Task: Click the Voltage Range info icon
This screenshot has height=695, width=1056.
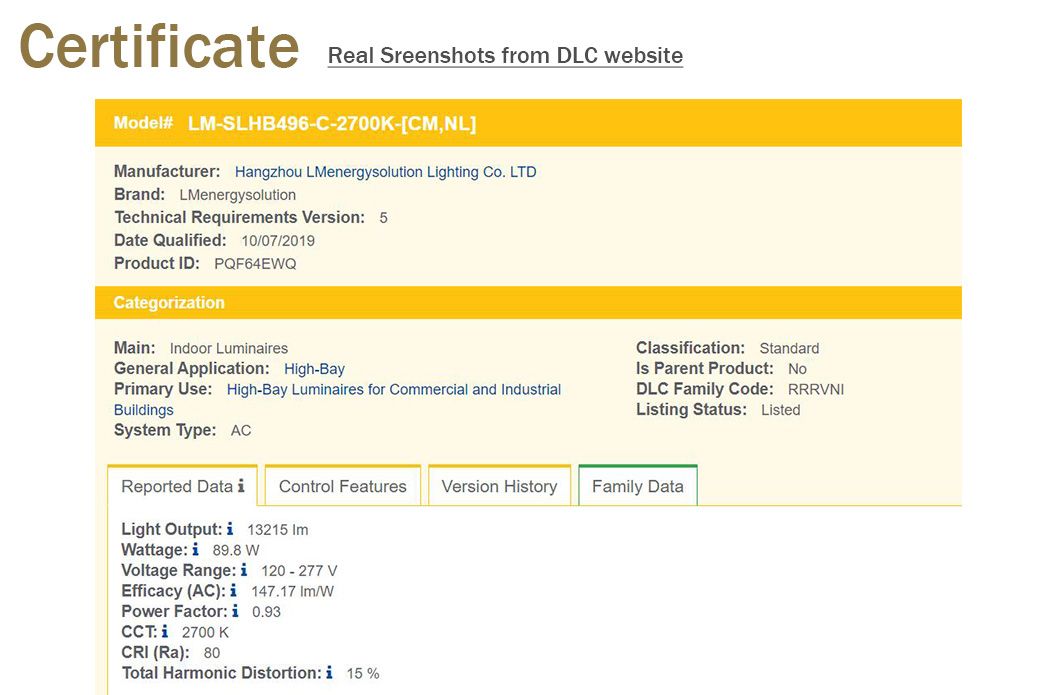Action: [x=244, y=570]
